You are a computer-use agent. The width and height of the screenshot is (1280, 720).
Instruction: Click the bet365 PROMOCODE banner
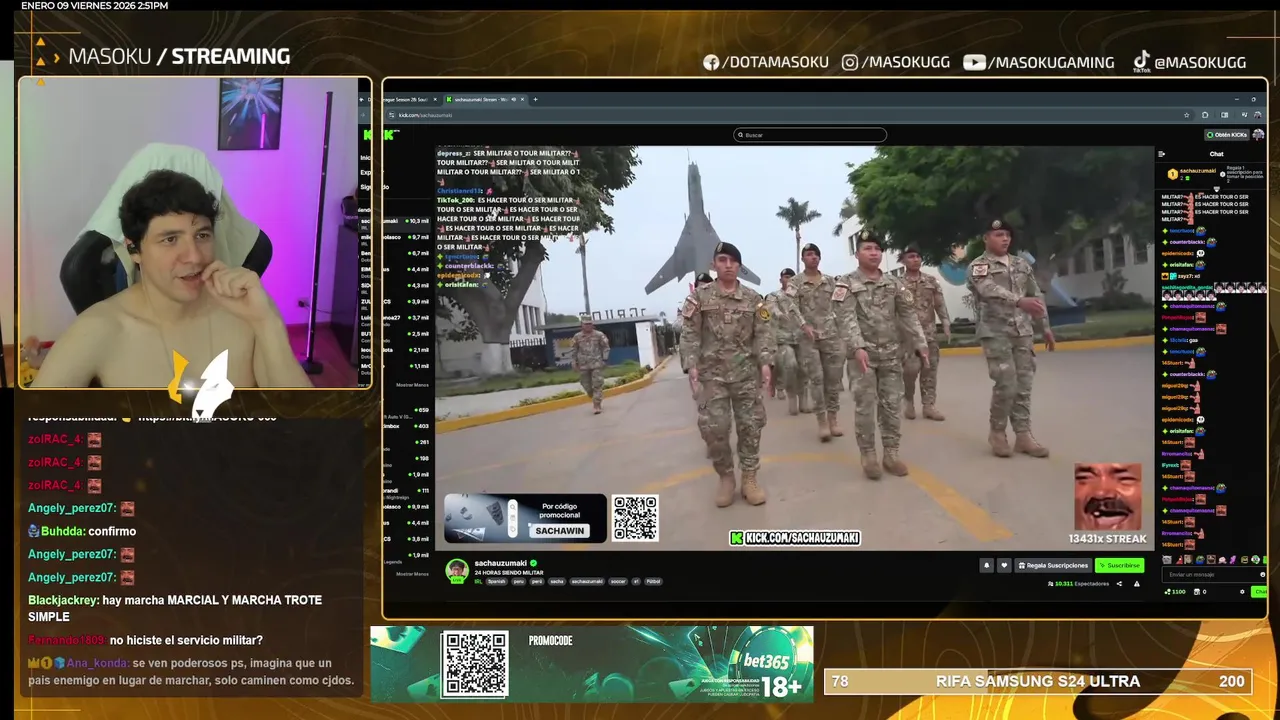click(592, 664)
